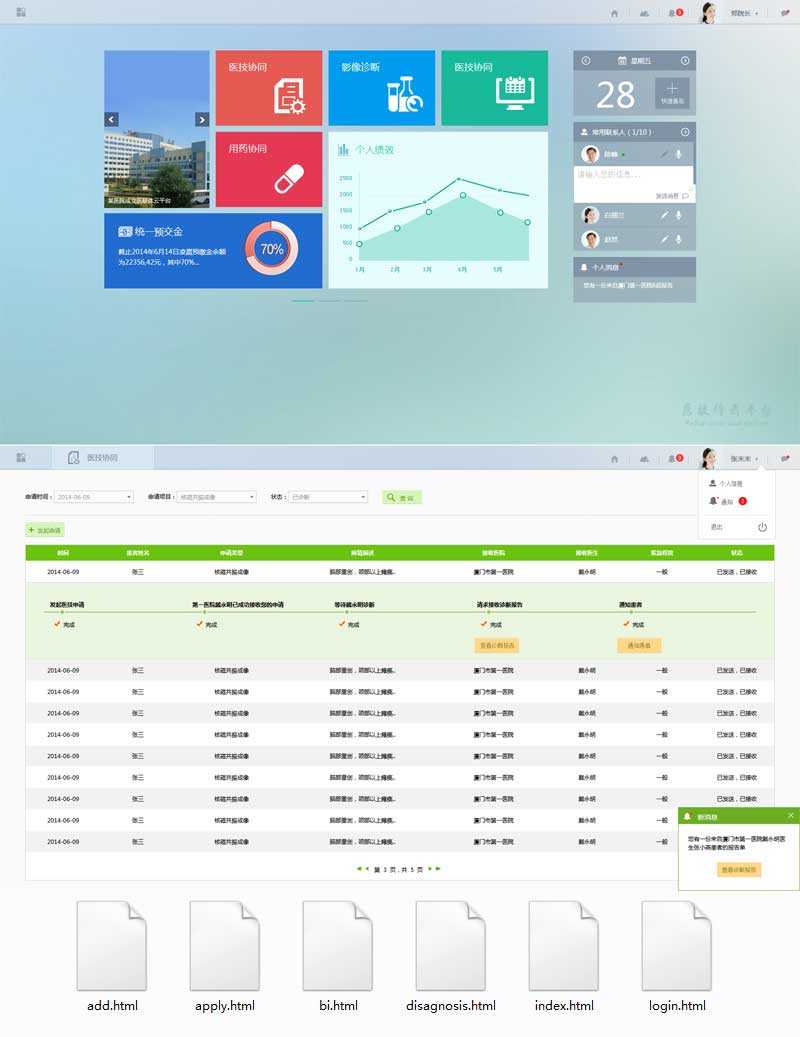Open the 用药协同 pill tile
Image resolution: width=800 pixels, height=1037 pixels.
[268, 169]
